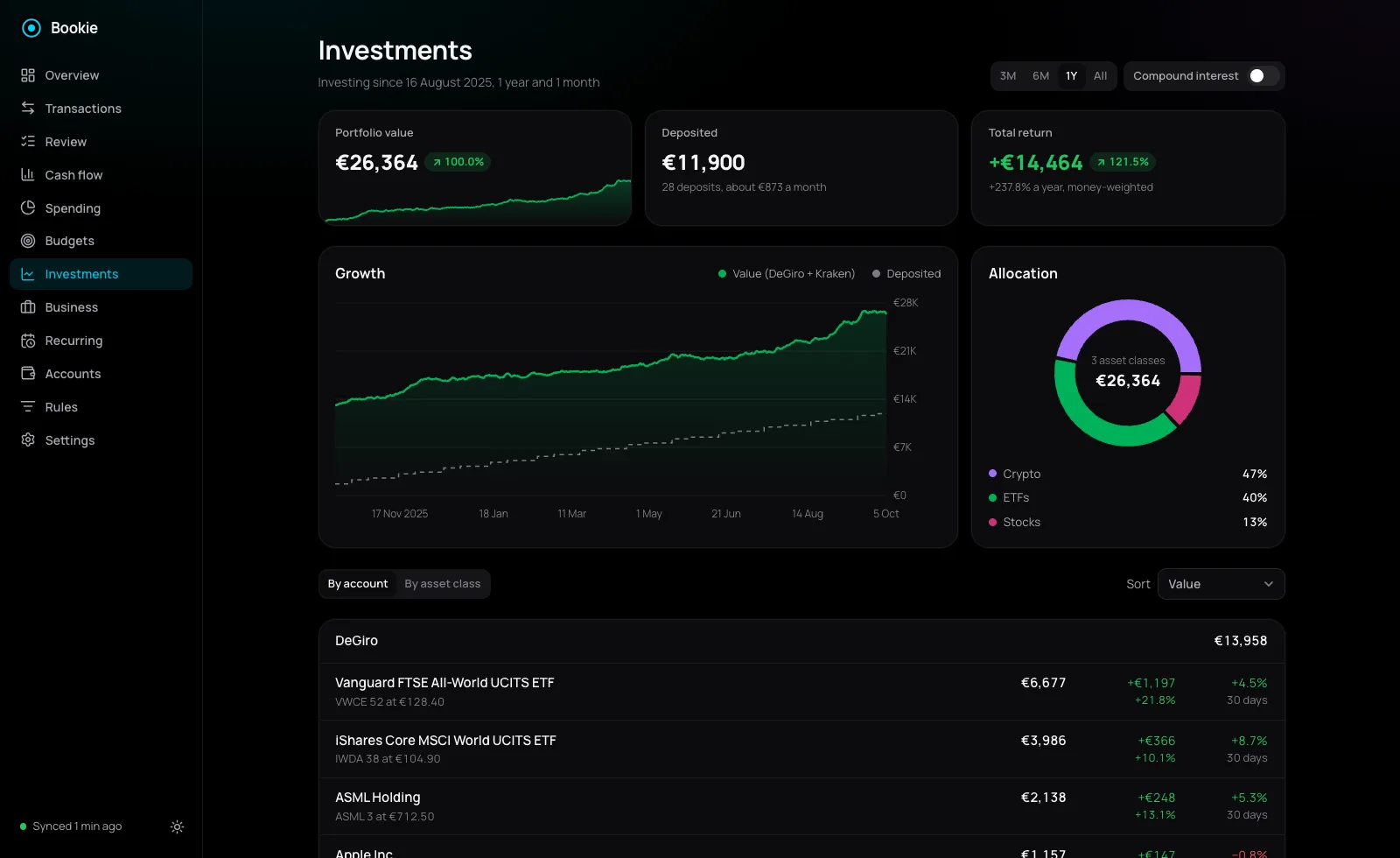Select the All time range
Screen dimensions: 1400x858
[1100, 76]
